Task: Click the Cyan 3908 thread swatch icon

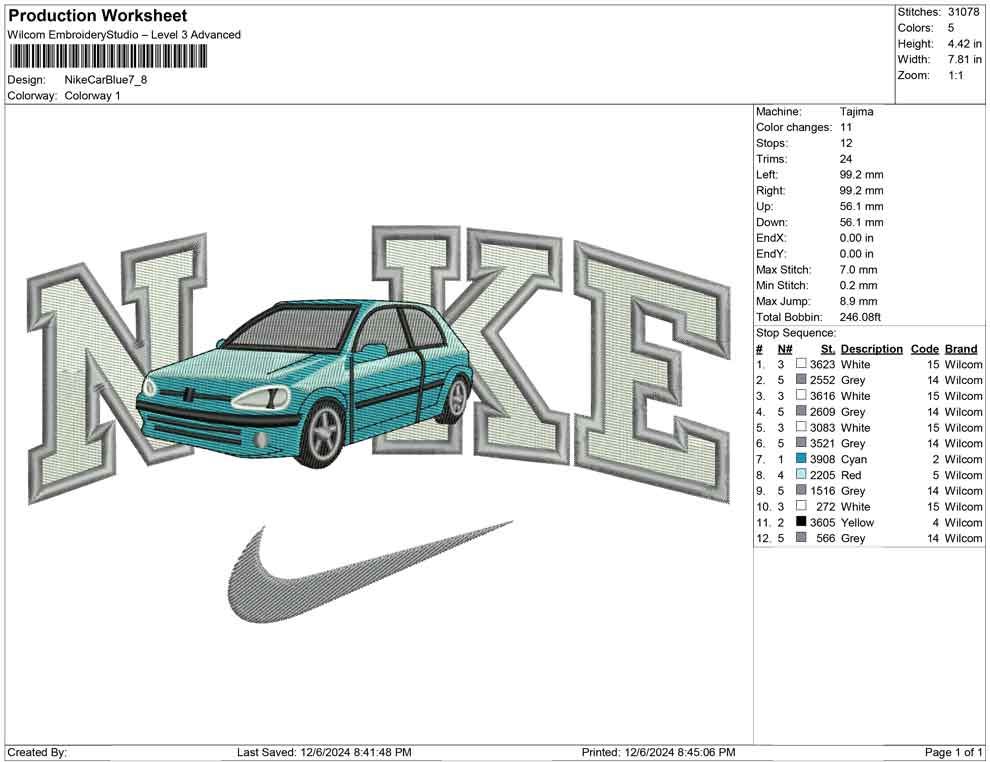Action: 799,459
